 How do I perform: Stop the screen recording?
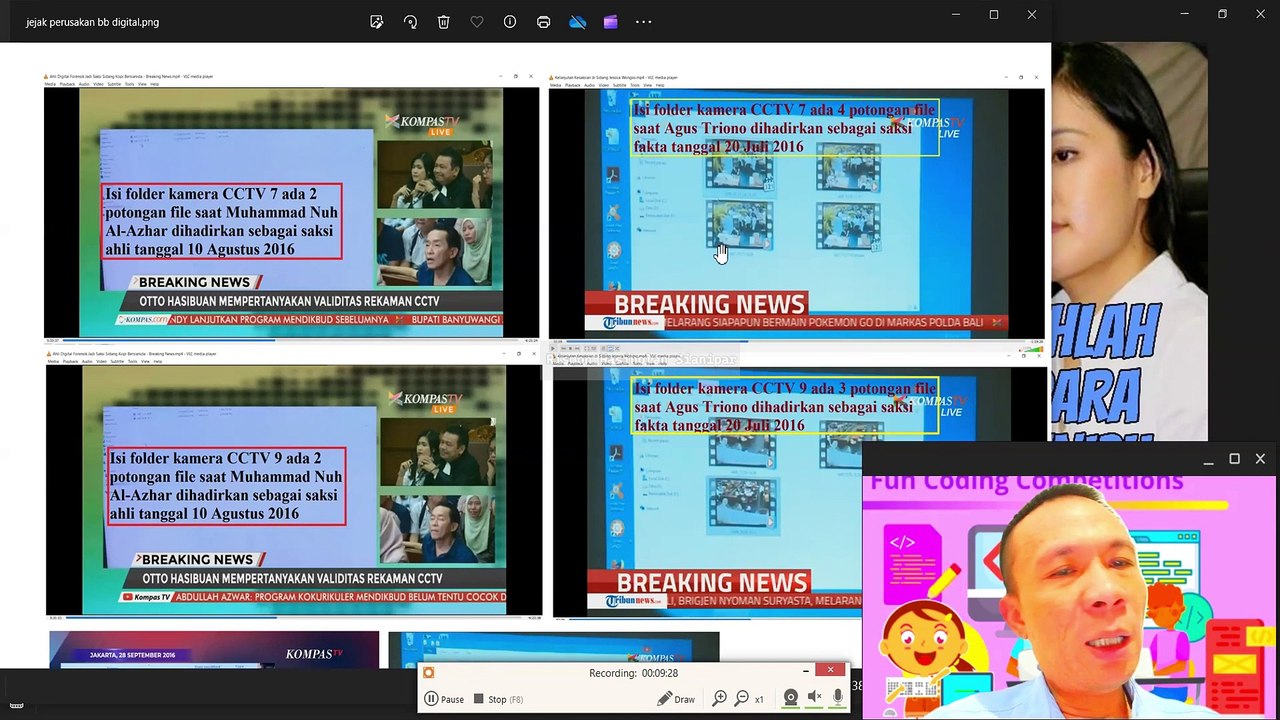(x=498, y=699)
